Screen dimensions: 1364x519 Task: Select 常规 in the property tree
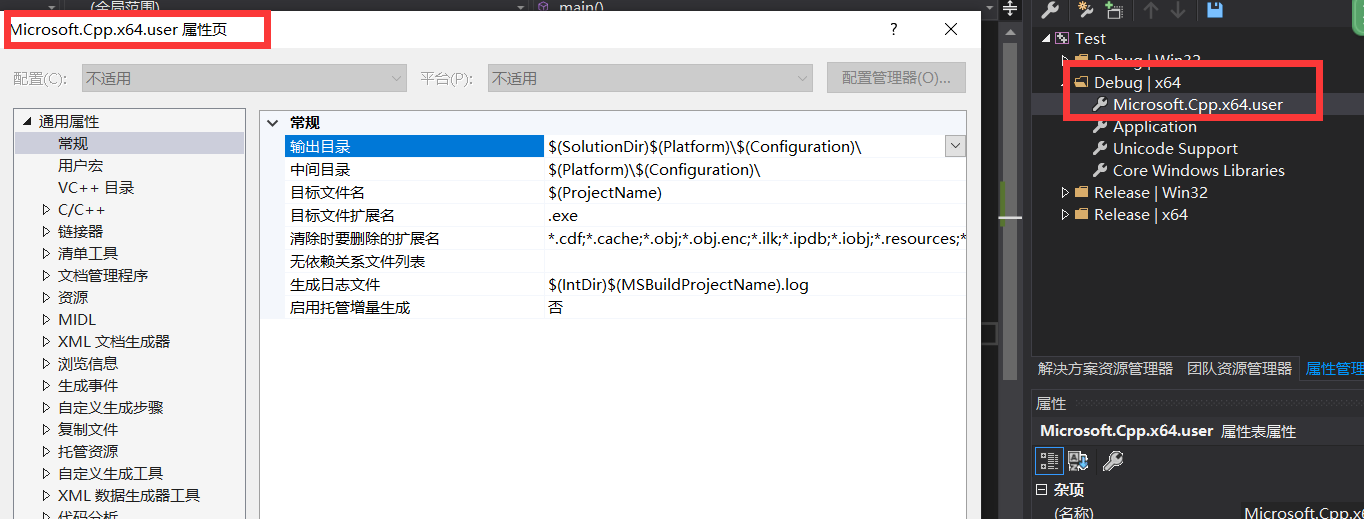(x=73, y=144)
